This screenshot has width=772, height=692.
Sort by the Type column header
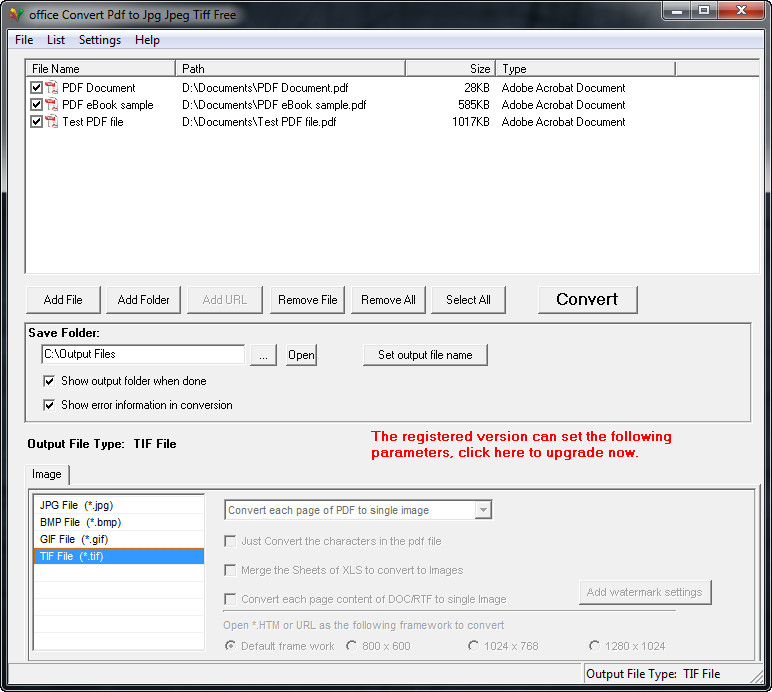coord(585,68)
